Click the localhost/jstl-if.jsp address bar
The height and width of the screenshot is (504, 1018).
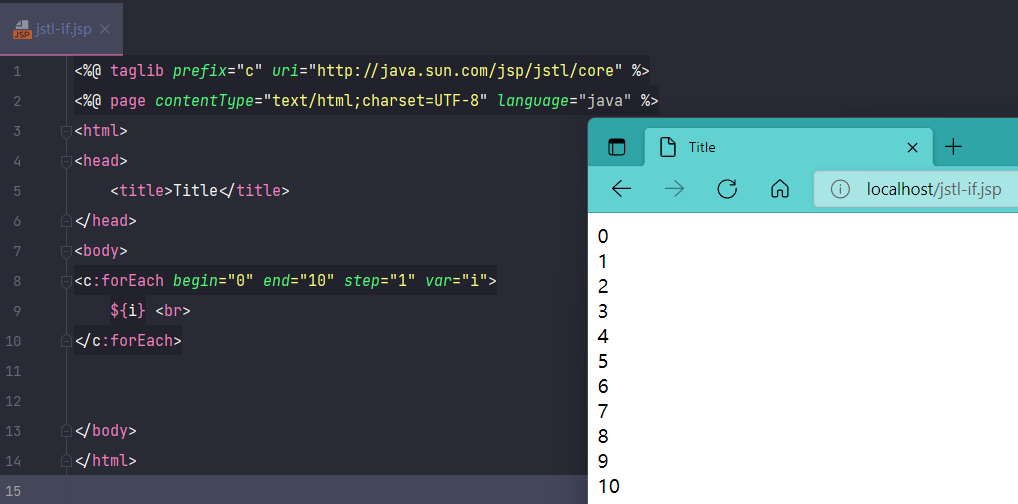[916, 190]
